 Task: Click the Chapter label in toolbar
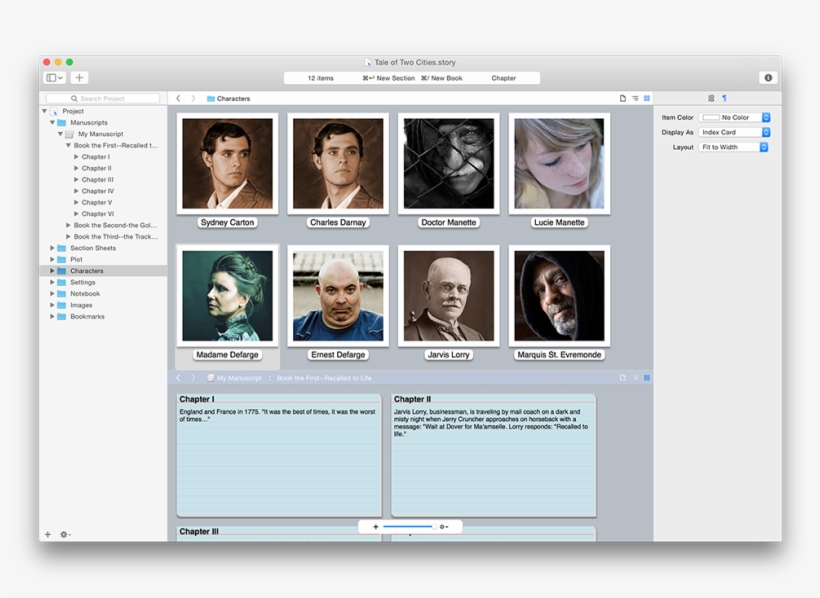click(504, 78)
